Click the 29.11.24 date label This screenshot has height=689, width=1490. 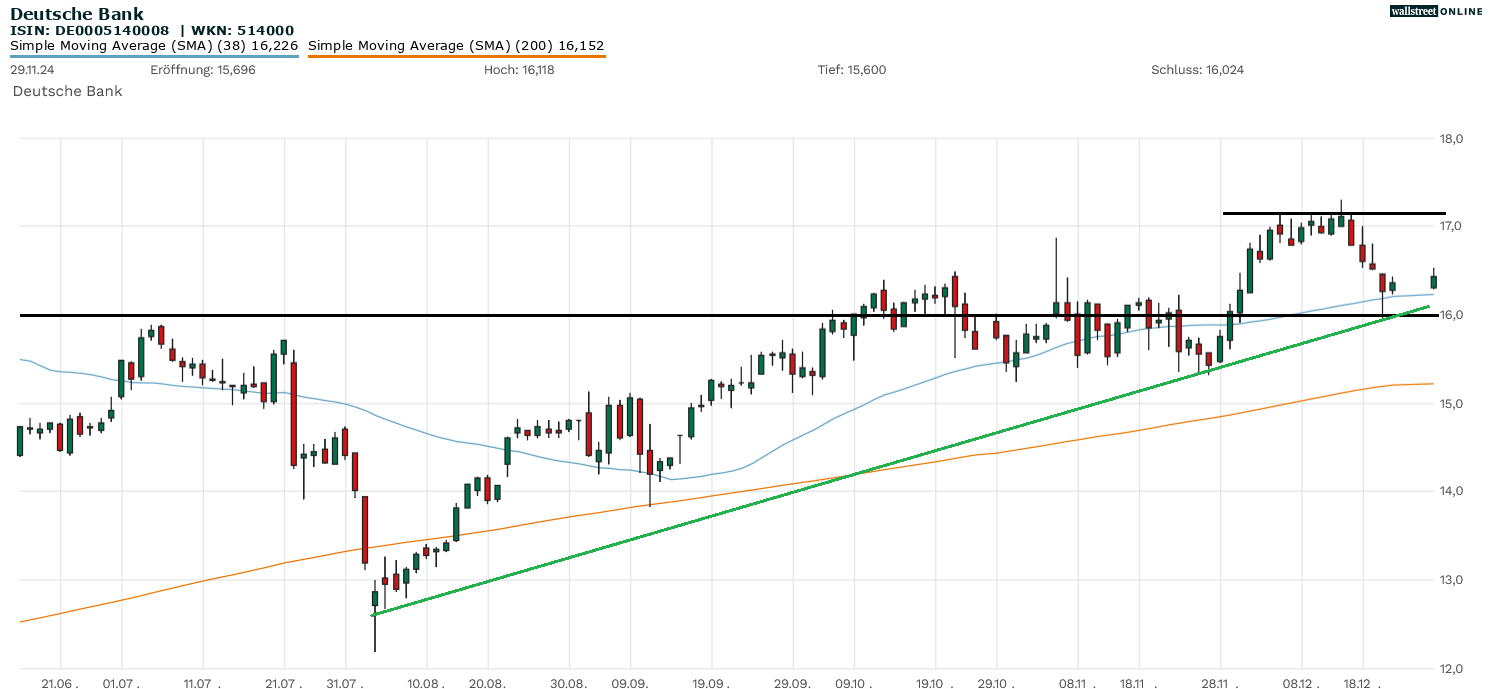pos(32,70)
